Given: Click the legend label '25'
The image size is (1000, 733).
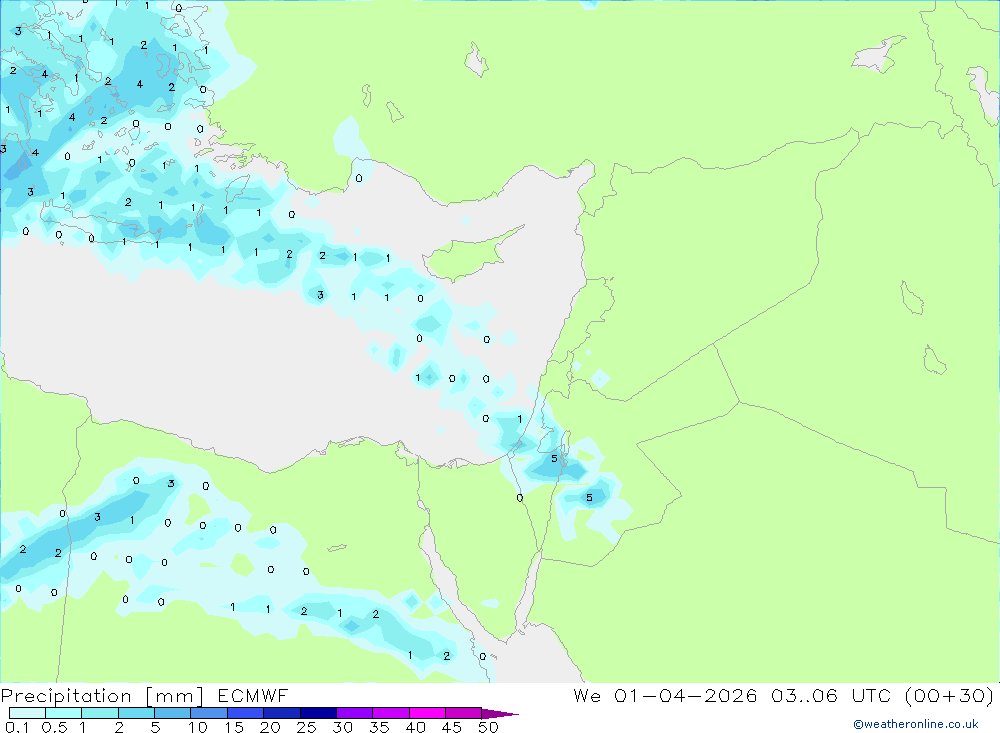Looking at the screenshot, I should click(x=306, y=727).
